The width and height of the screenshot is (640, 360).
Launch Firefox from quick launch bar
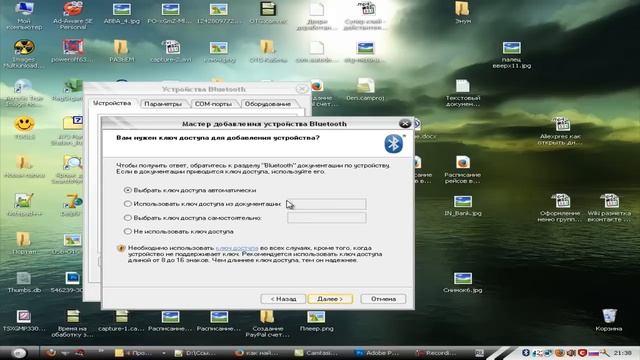pyautogui.click(x=51, y=353)
